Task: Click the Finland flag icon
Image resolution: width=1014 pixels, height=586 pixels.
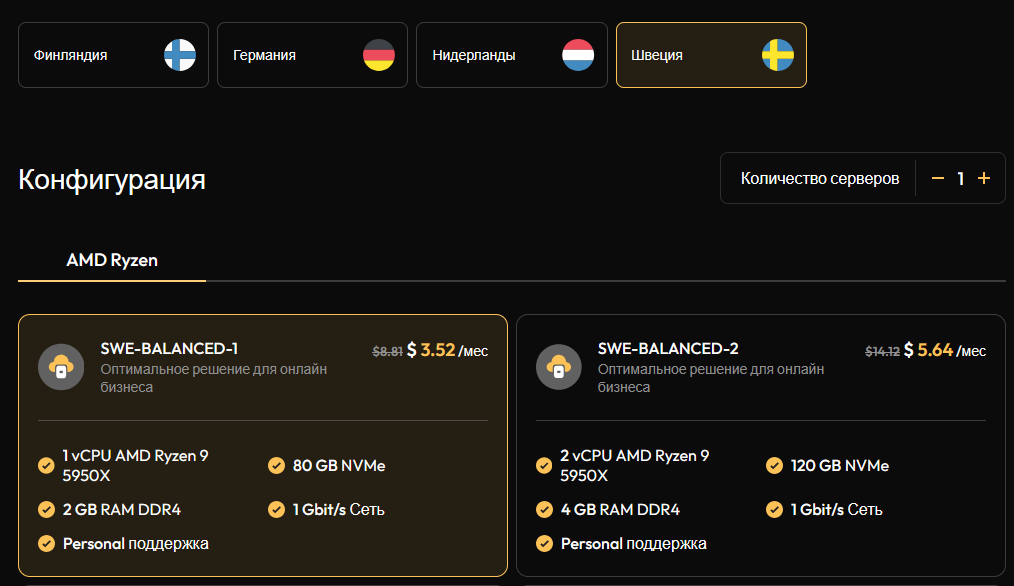Action: 178,55
